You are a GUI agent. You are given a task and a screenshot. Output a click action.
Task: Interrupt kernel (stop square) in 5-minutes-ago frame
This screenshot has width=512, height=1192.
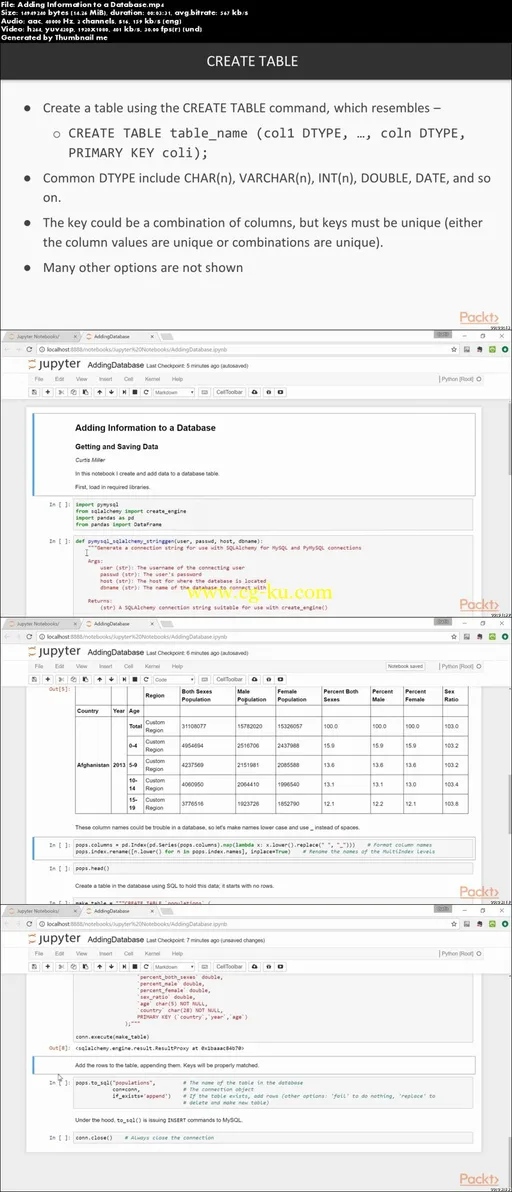tap(134, 392)
